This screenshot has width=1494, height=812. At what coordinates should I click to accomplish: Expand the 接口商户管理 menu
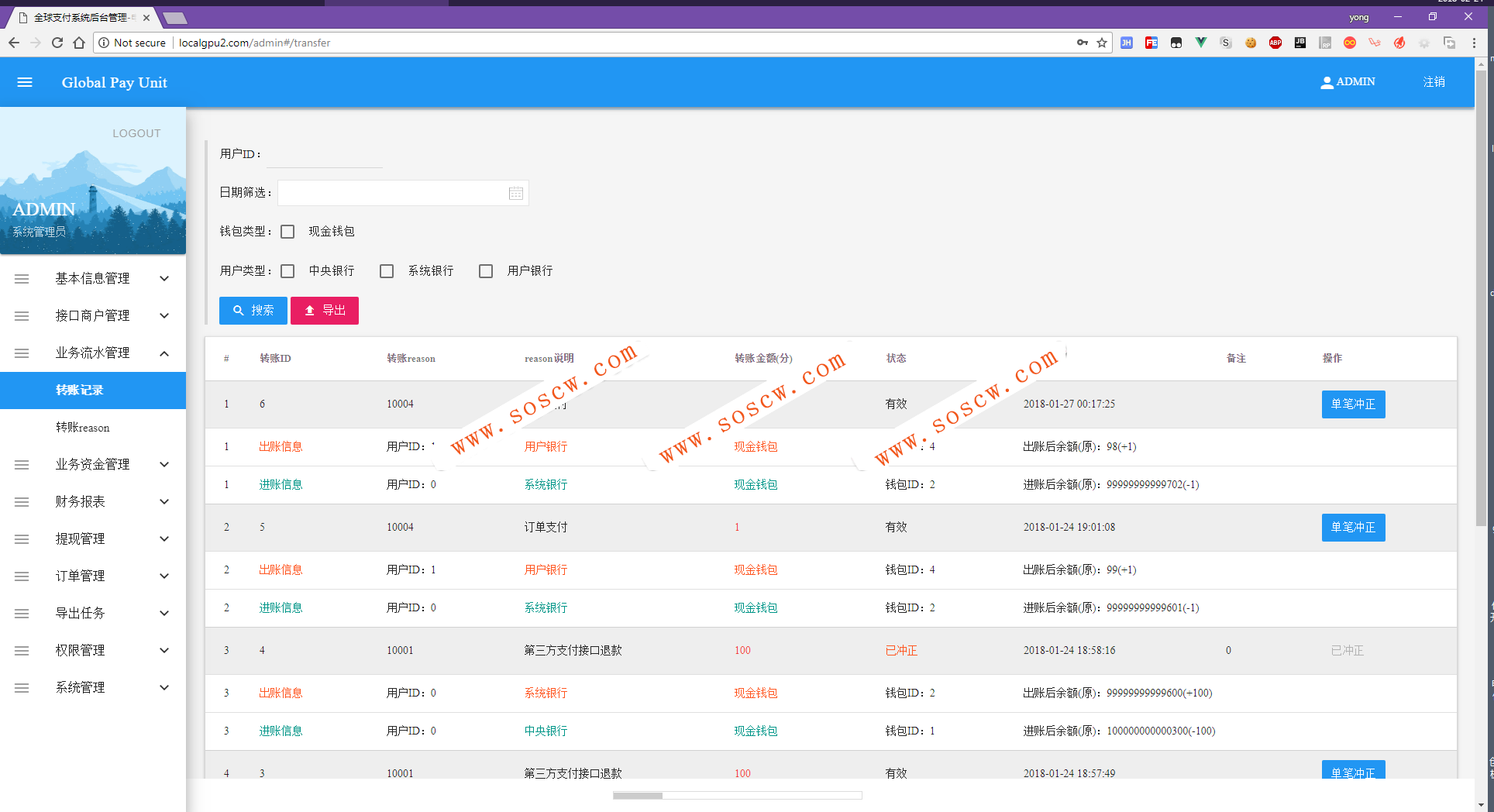coord(93,315)
